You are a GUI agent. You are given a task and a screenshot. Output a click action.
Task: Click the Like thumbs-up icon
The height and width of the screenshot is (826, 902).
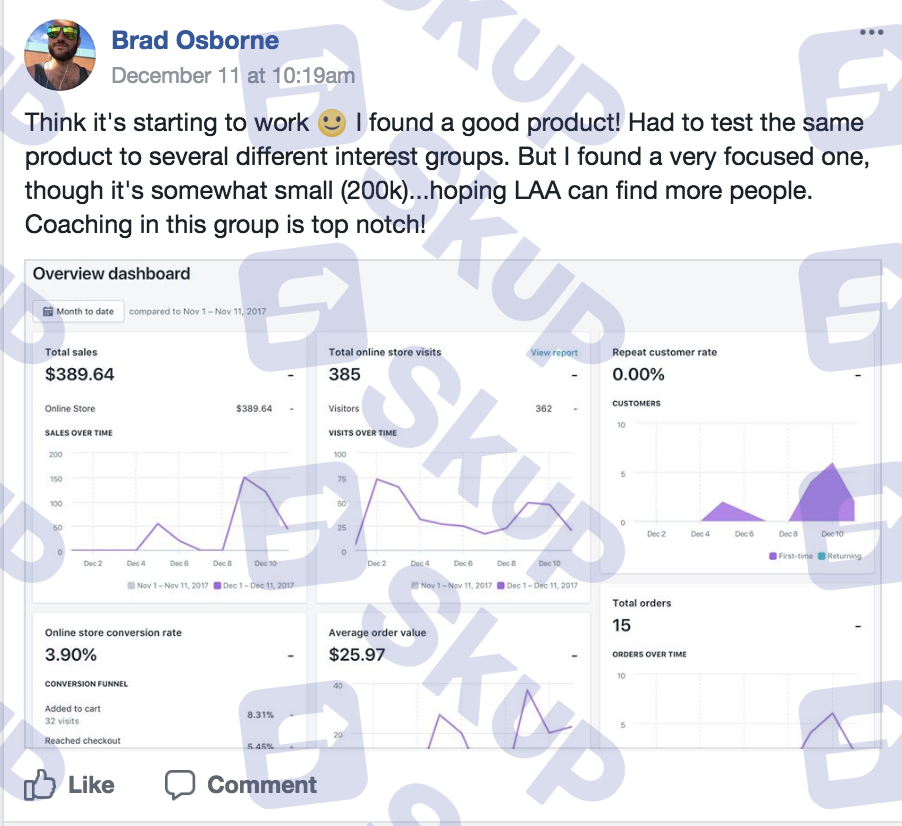coord(39,785)
